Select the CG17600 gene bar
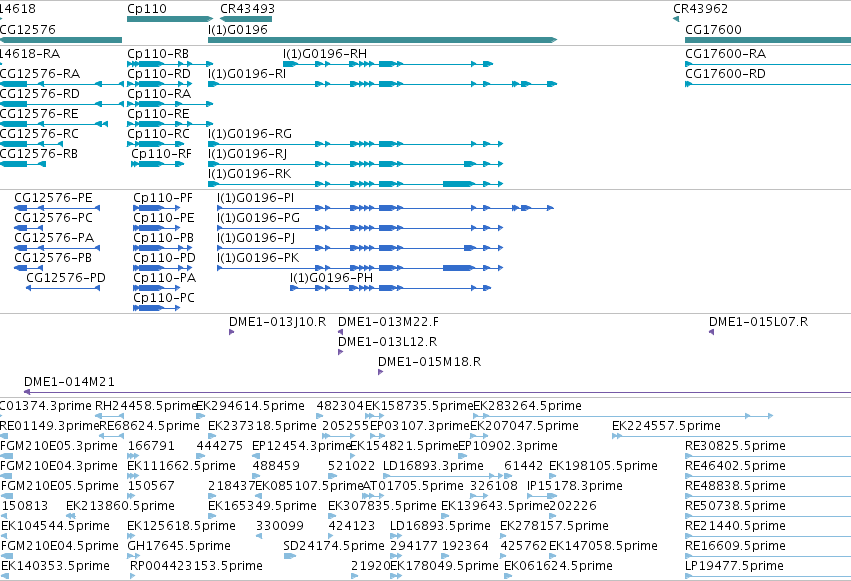Screen dimensions: 851x581 click(768, 40)
